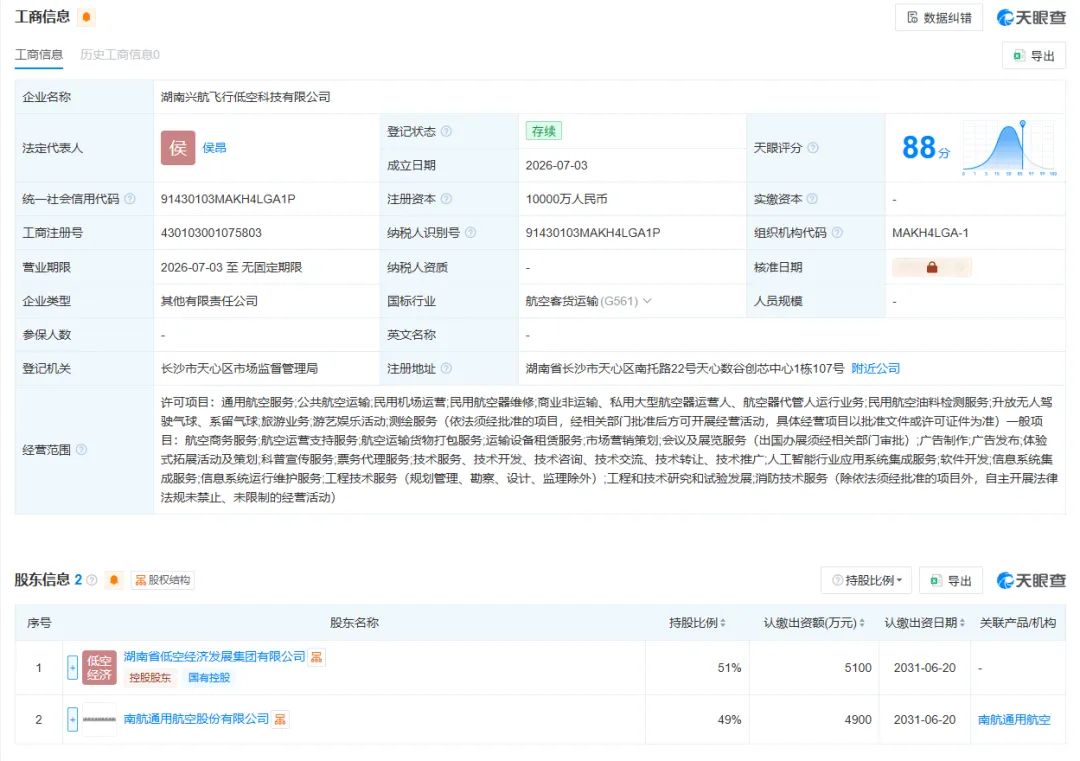Click orange bell icon beside 股东信息
1080x761 pixels.
(114, 580)
